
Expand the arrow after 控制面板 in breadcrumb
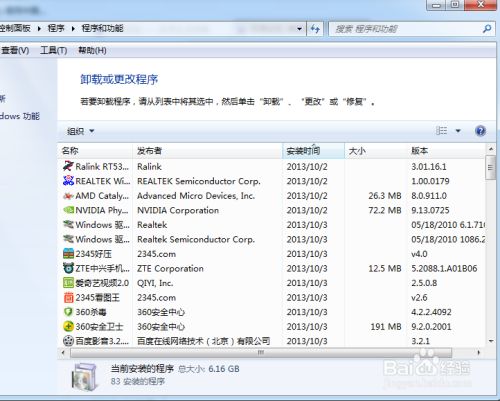point(39,29)
